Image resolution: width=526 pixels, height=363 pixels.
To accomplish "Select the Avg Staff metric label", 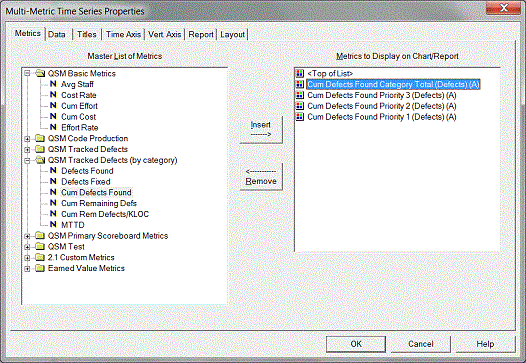I will (x=77, y=84).
